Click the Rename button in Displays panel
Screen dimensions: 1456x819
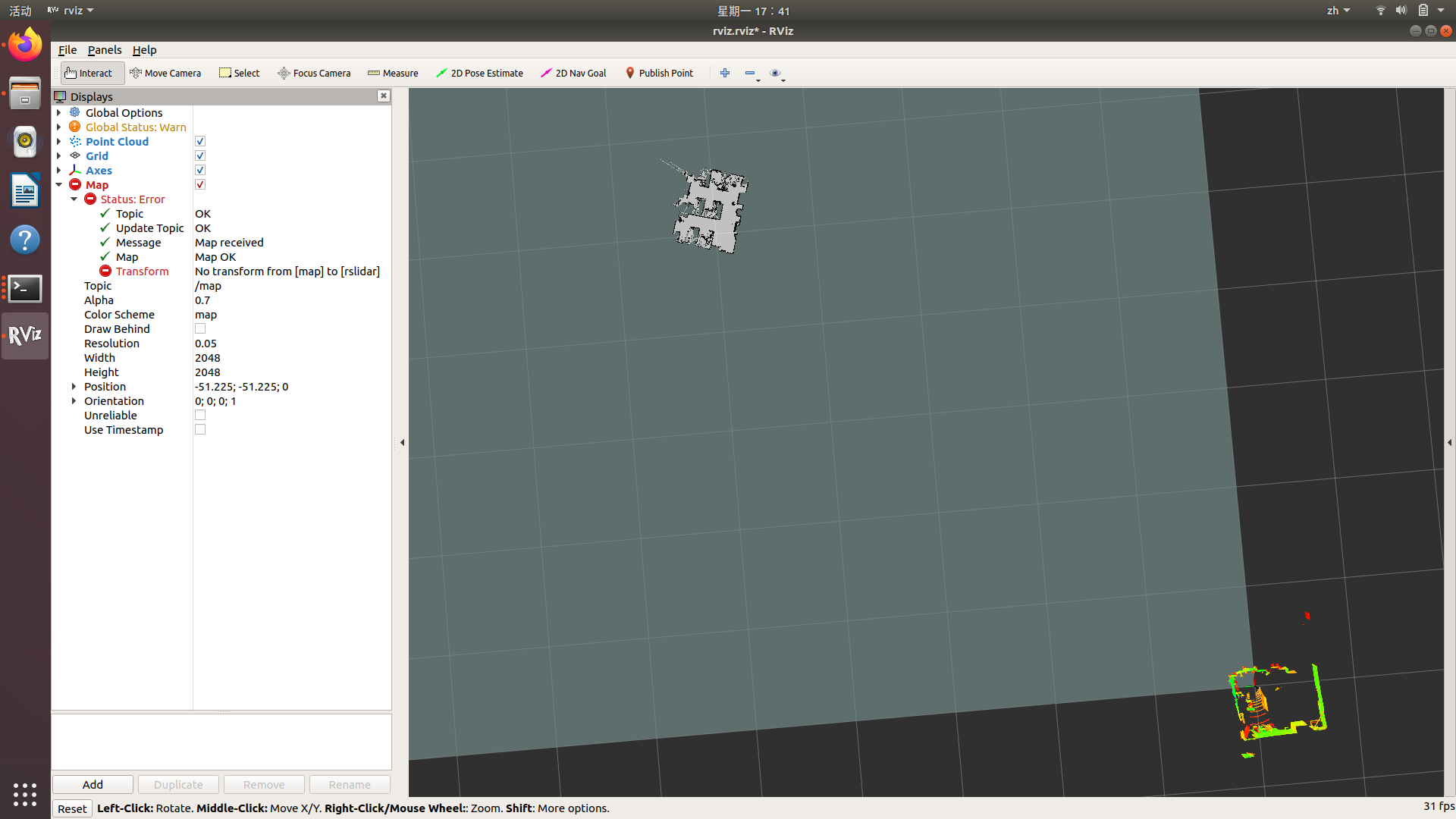[x=347, y=784]
